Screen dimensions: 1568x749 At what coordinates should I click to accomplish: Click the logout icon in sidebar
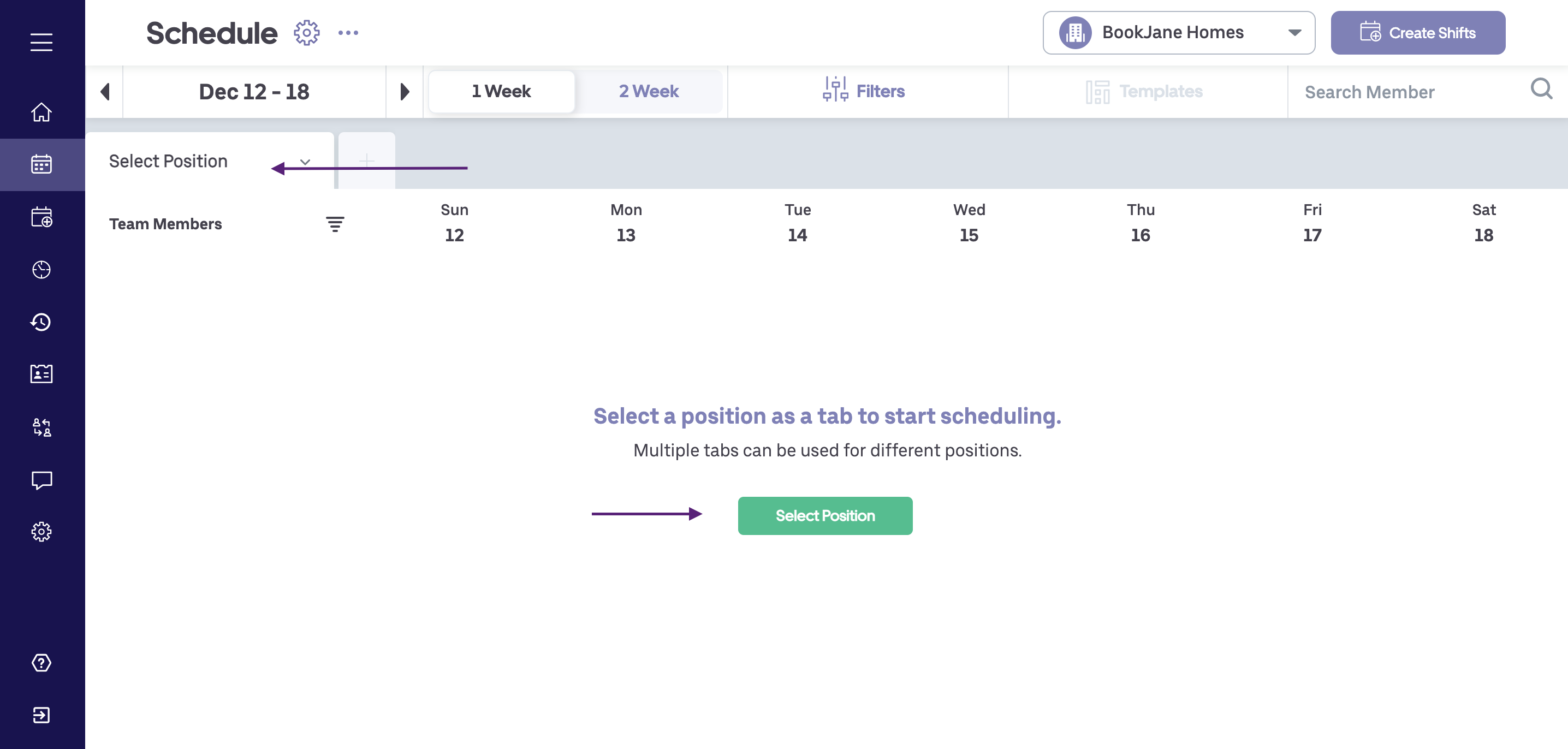tap(41, 715)
